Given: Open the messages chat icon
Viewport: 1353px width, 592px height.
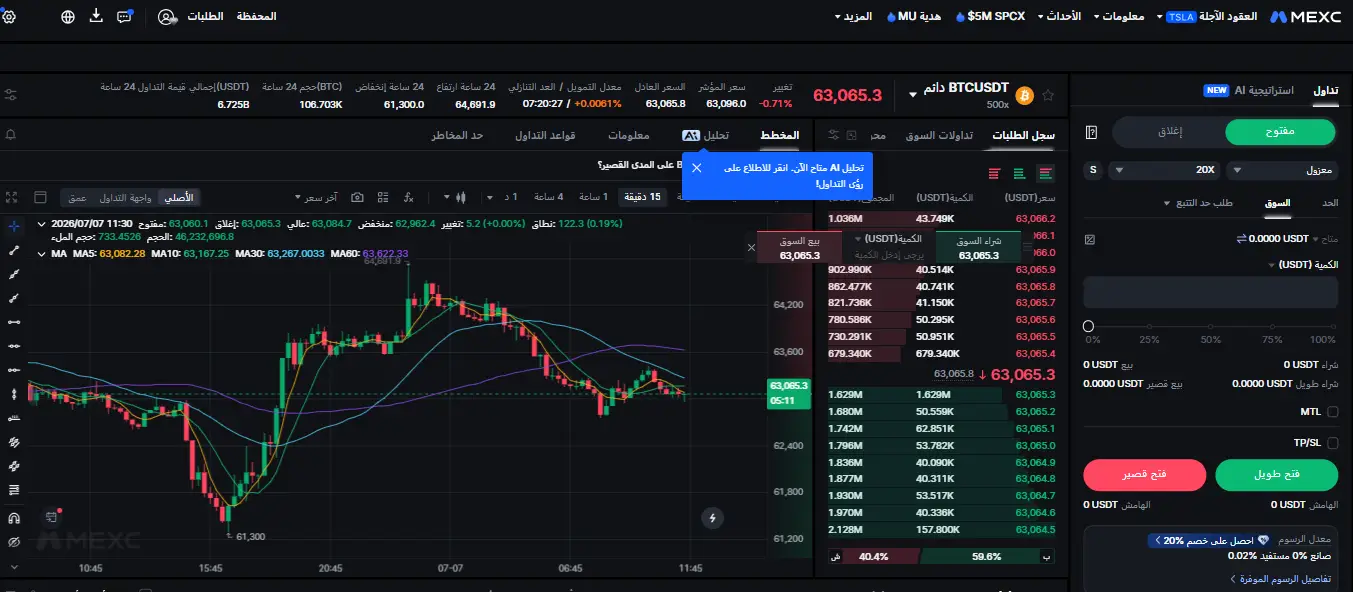Looking at the screenshot, I should (x=125, y=17).
